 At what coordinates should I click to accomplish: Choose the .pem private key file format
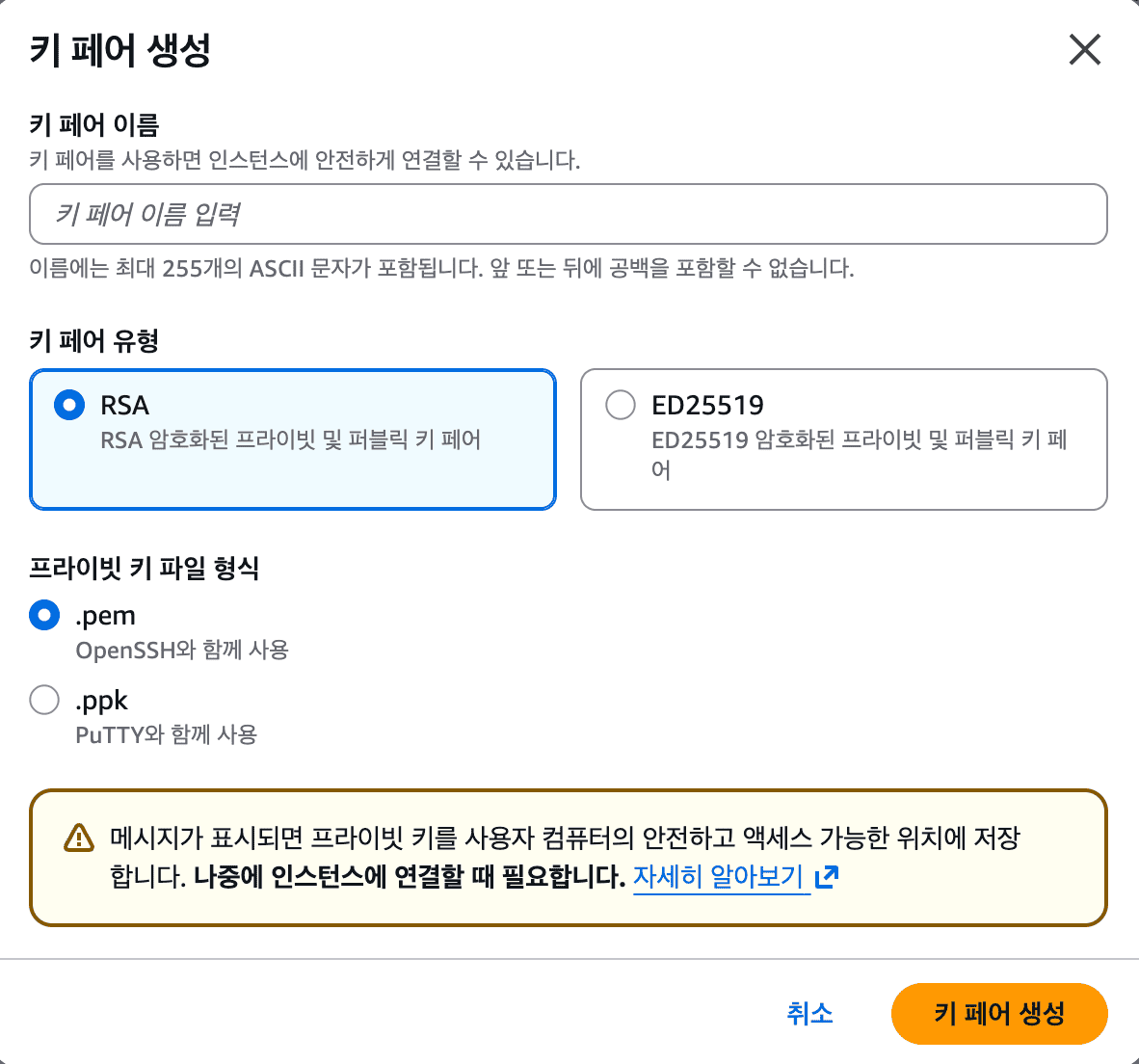click(43, 615)
